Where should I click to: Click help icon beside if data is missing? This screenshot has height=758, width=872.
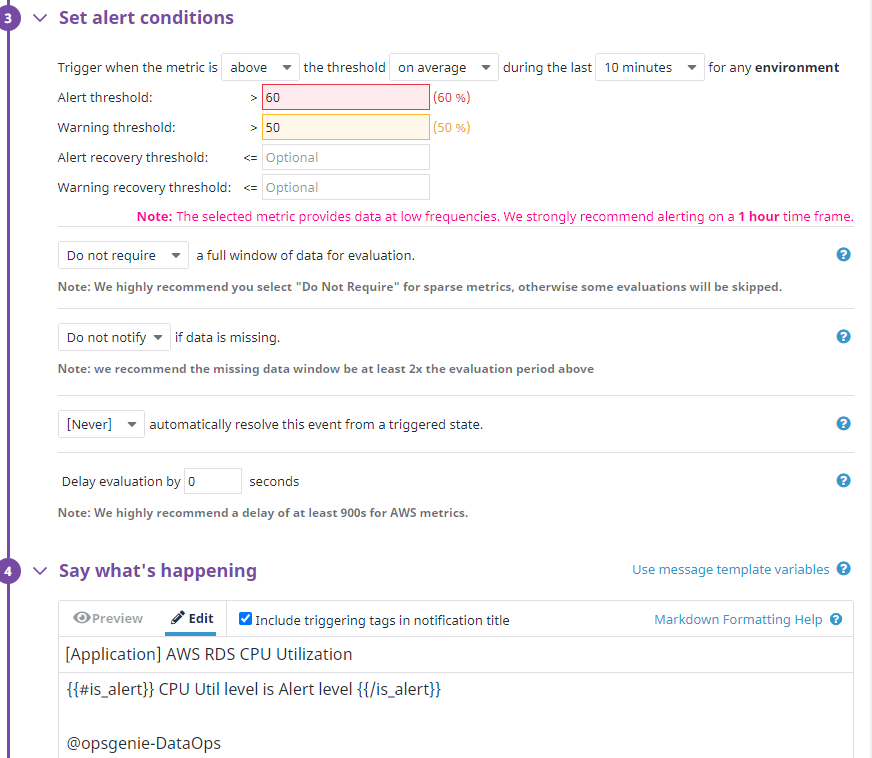coord(843,336)
